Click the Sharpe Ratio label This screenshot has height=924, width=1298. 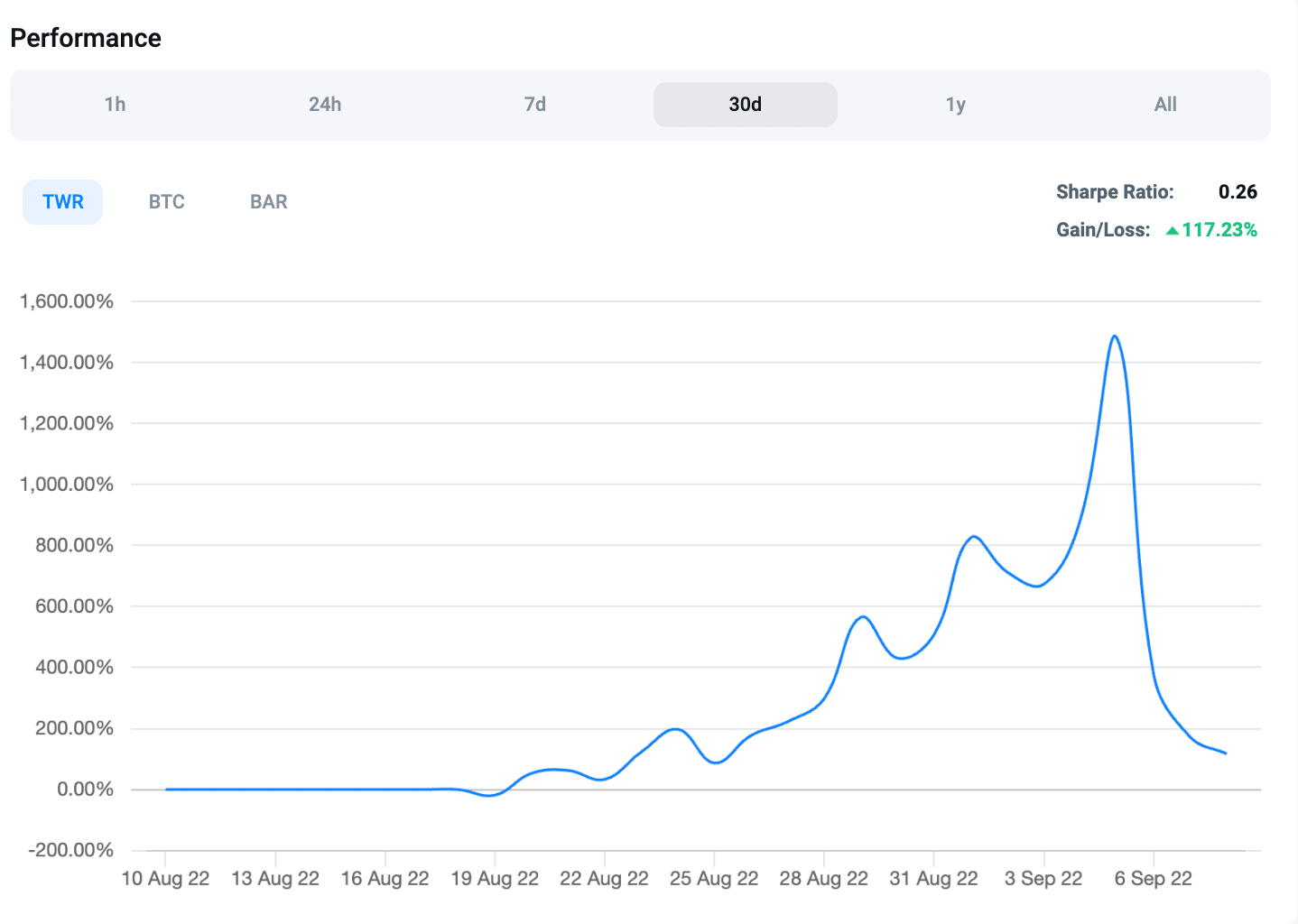pos(1115,192)
